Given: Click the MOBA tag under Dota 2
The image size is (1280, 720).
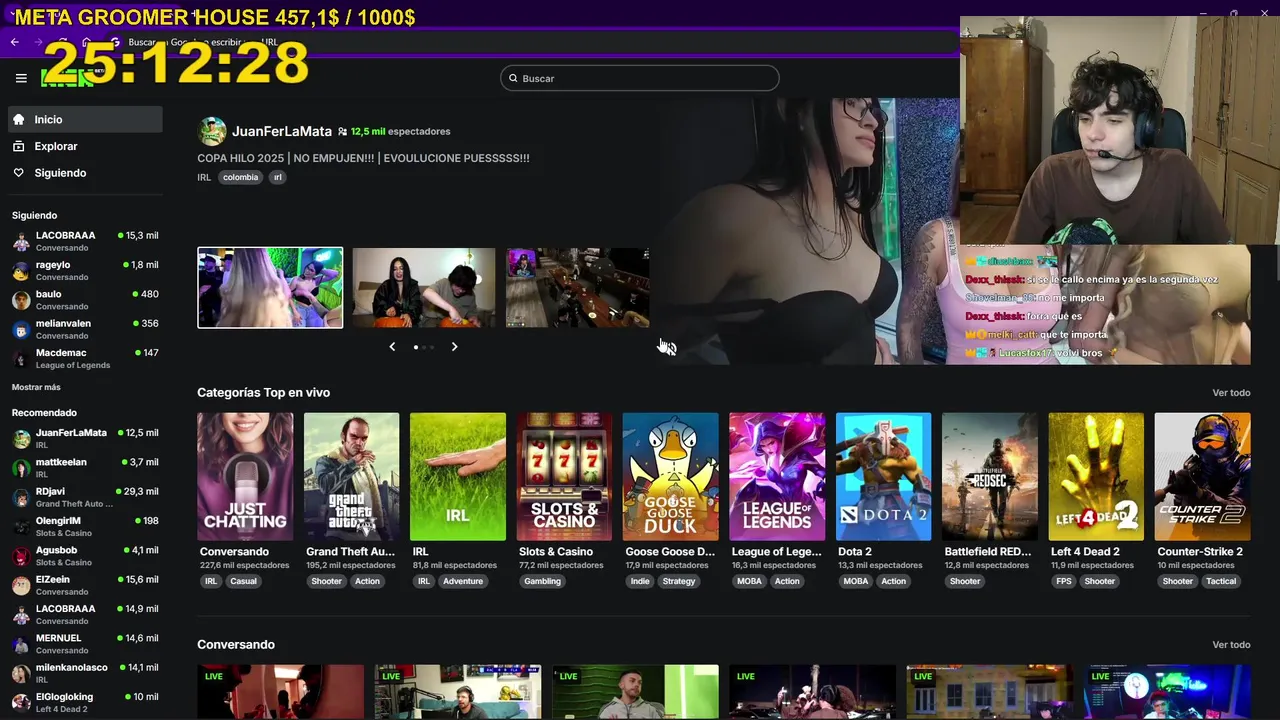Looking at the screenshot, I should pos(856,581).
